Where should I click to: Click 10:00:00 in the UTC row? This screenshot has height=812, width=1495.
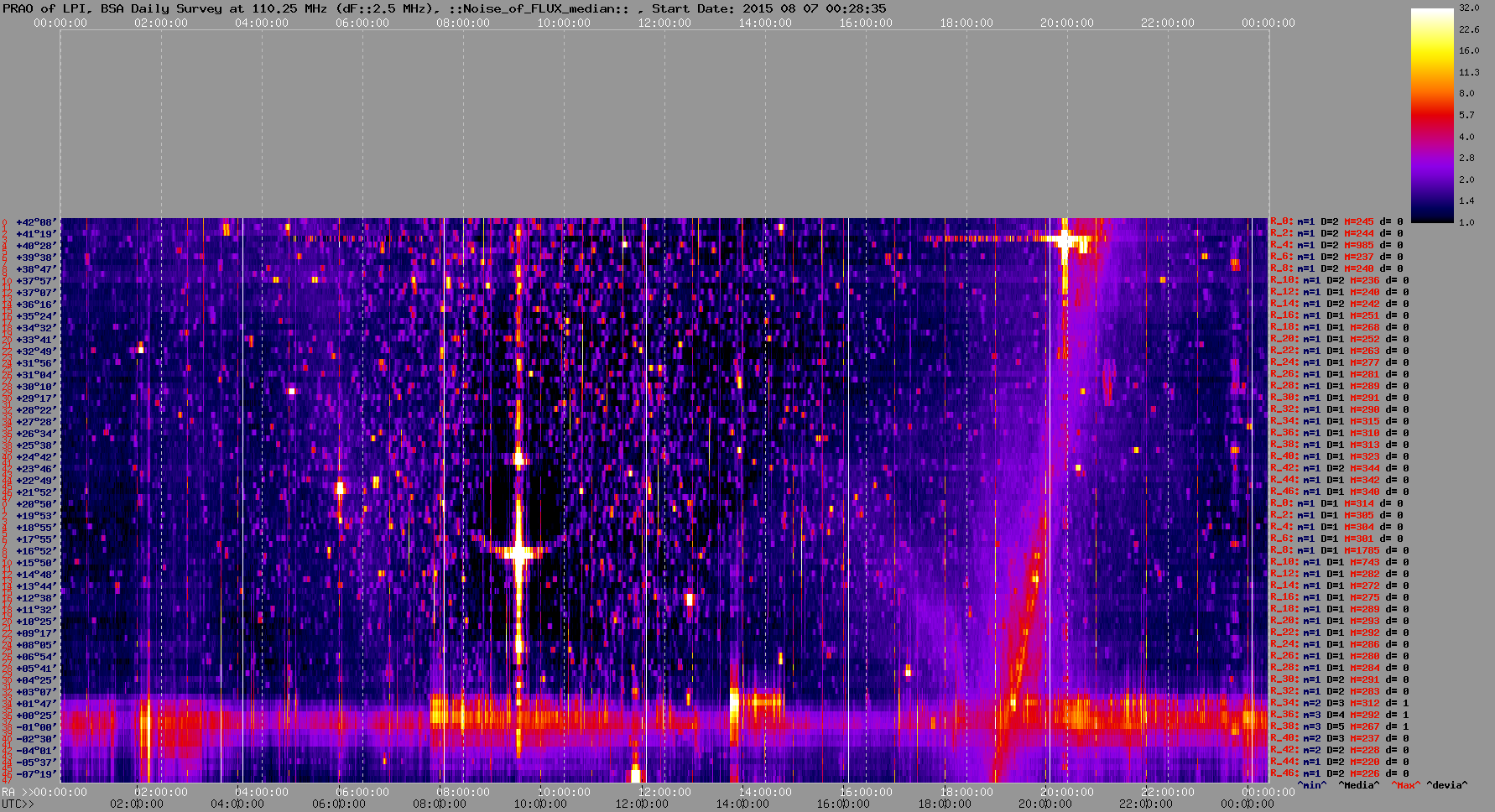click(x=541, y=804)
